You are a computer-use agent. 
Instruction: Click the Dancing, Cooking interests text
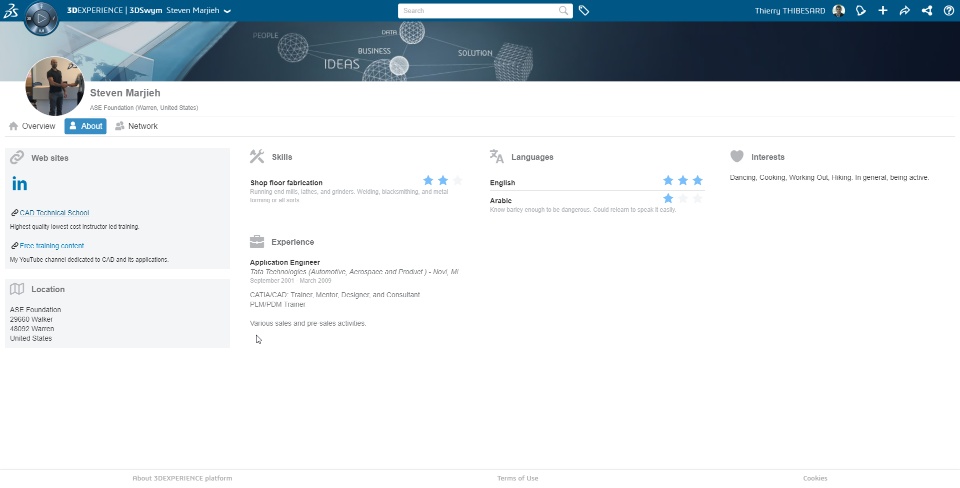coord(830,178)
